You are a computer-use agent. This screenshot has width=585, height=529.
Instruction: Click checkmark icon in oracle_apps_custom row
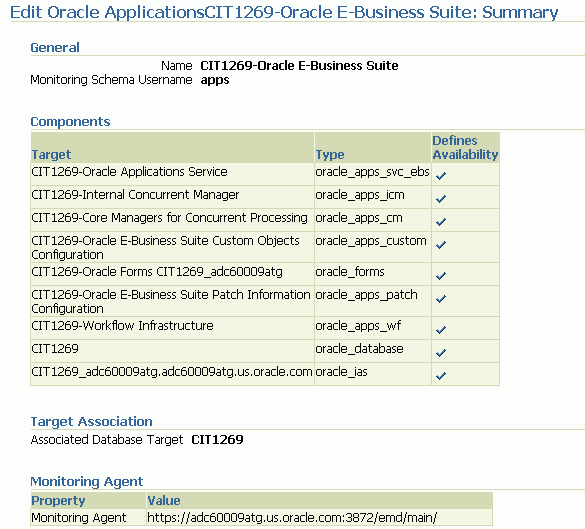coord(441,245)
